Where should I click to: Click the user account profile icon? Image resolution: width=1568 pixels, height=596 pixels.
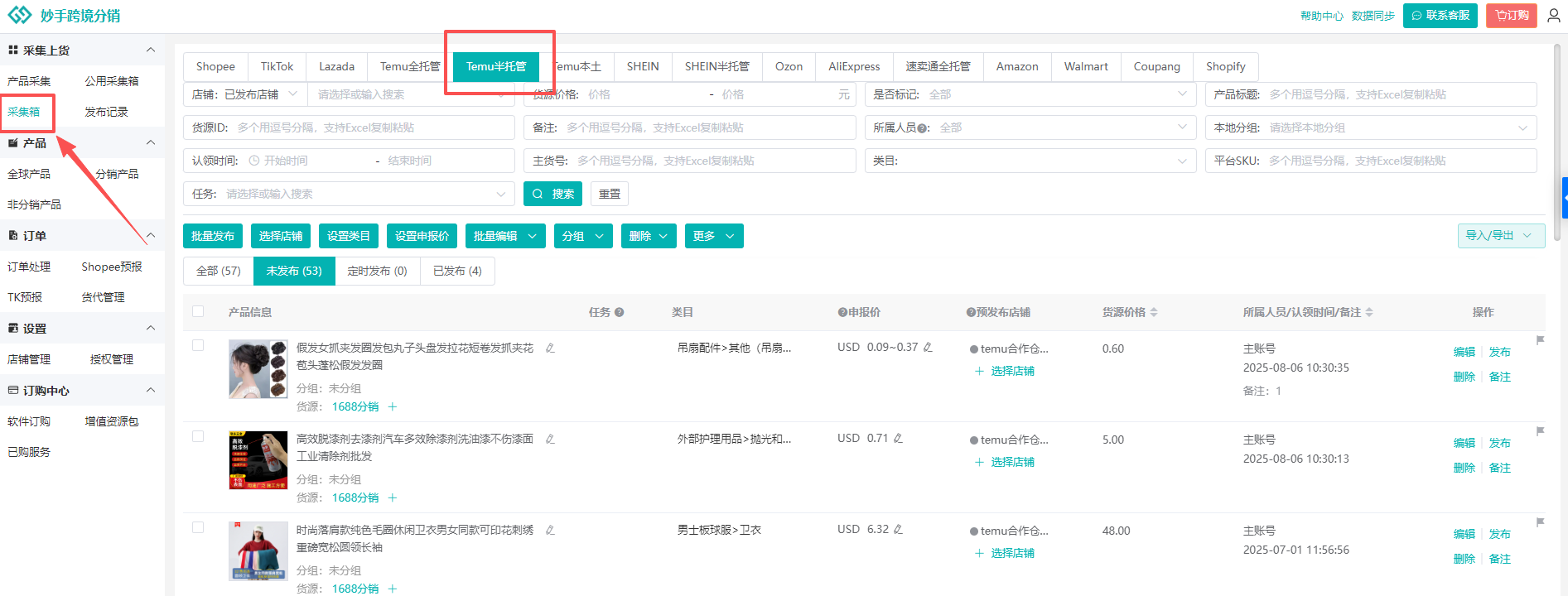1553,16
